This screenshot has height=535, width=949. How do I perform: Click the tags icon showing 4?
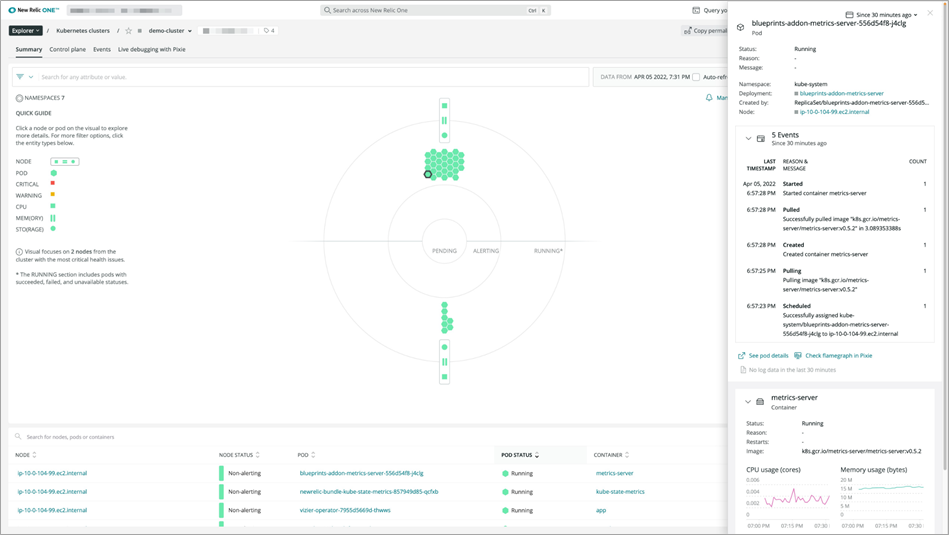(x=269, y=31)
